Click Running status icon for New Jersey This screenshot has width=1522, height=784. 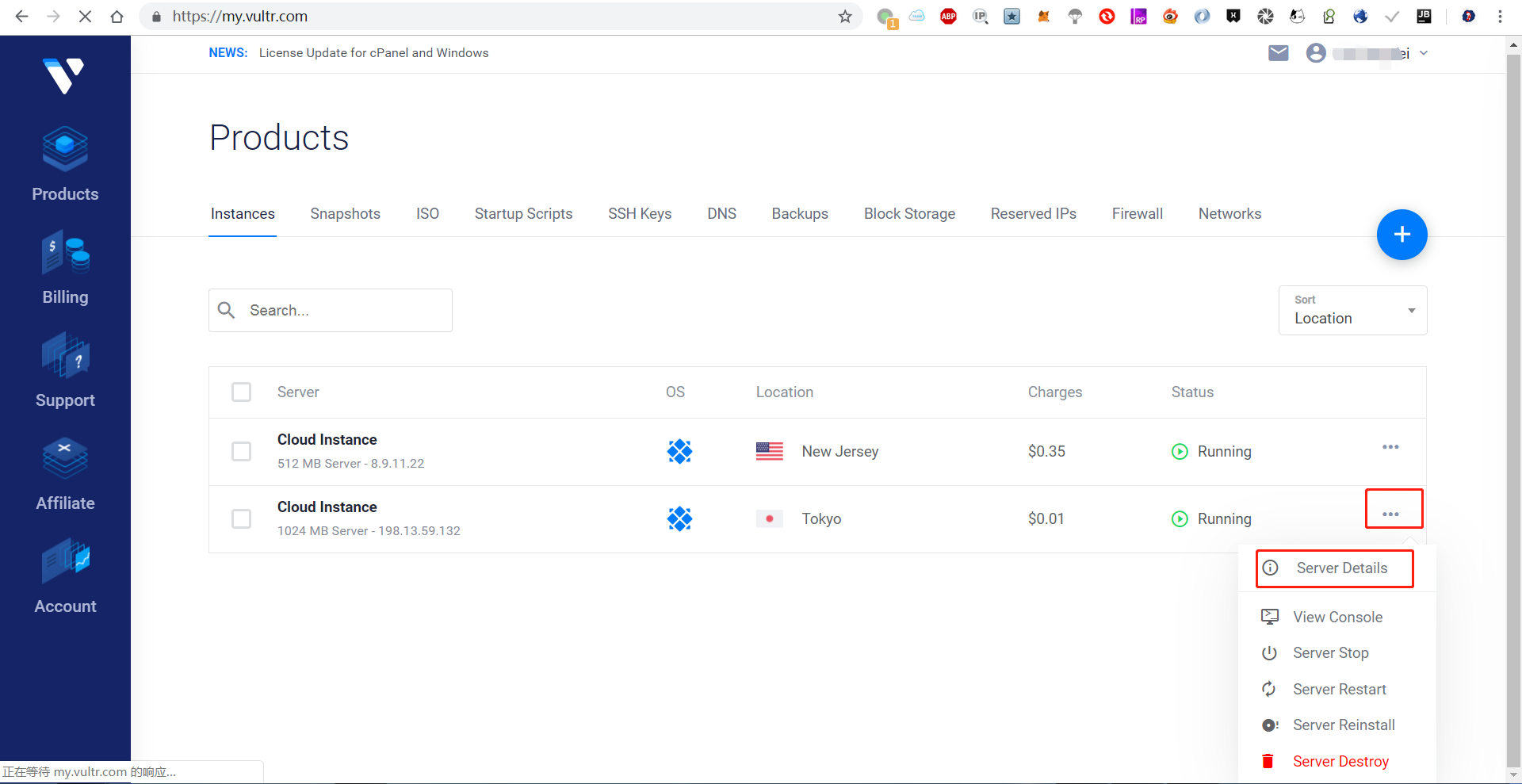tap(1180, 452)
